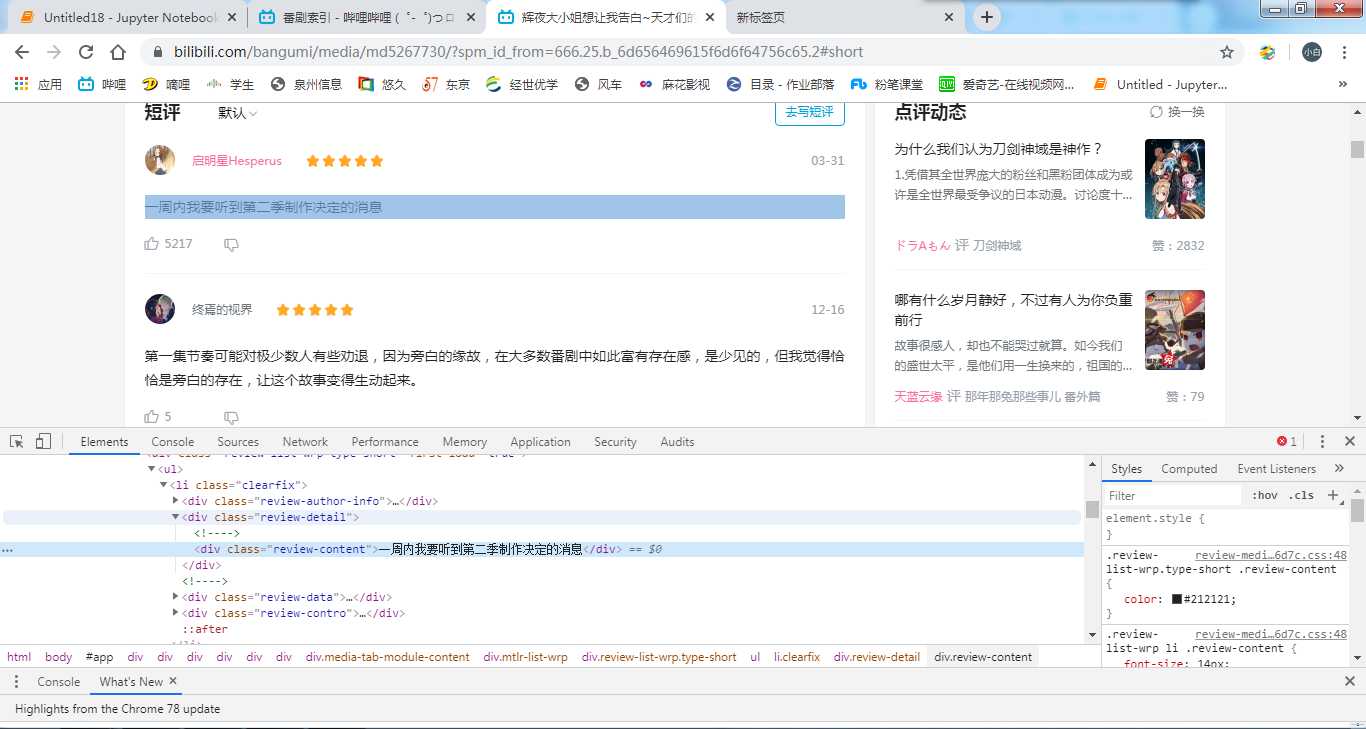
Task: Open article 哪有什么岁月静好
Action: pos(1013,309)
